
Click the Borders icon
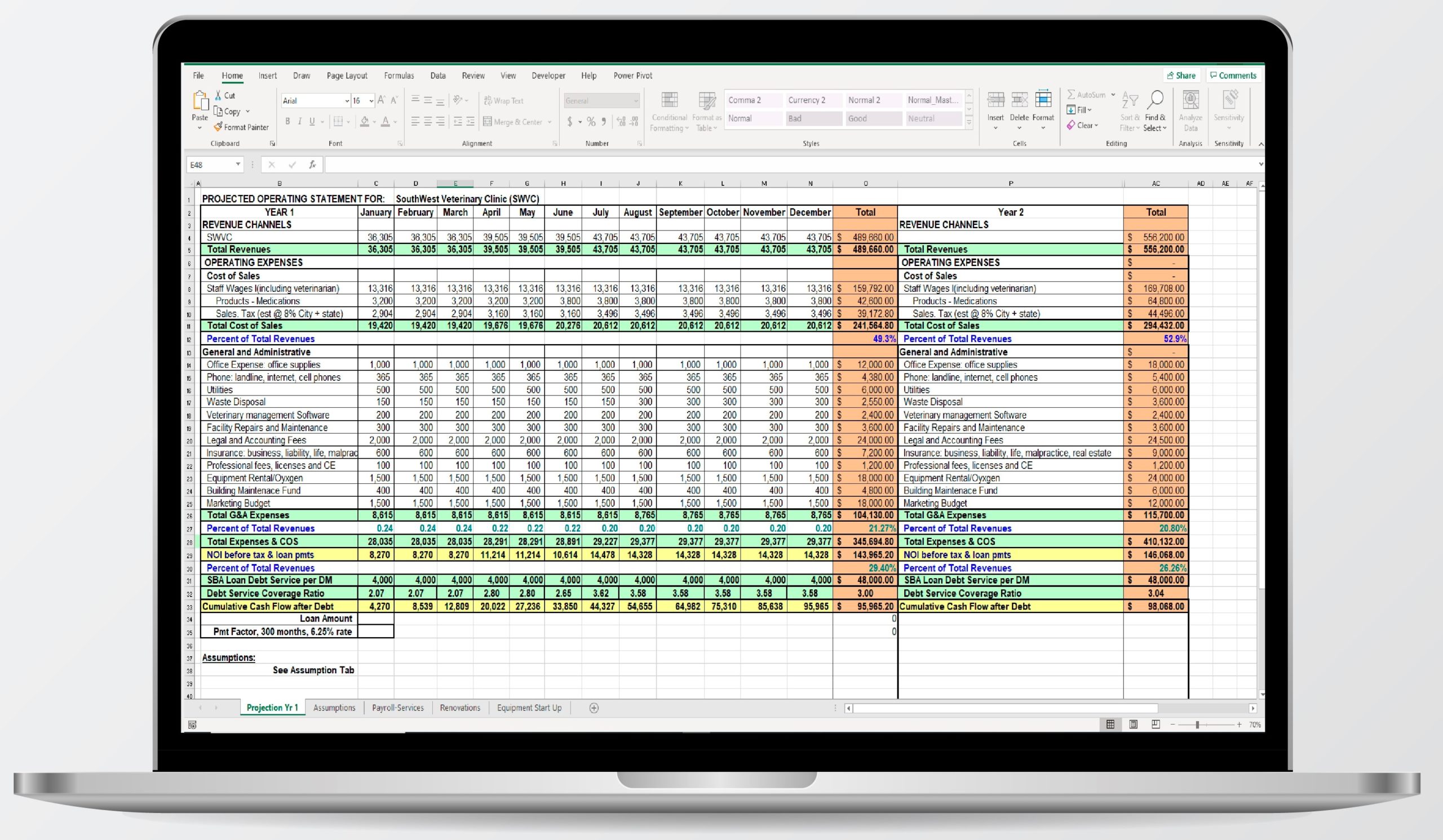point(338,121)
